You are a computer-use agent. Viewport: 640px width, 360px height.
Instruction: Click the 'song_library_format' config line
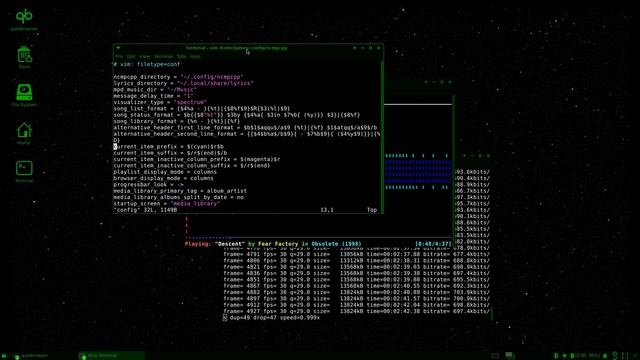177,121
